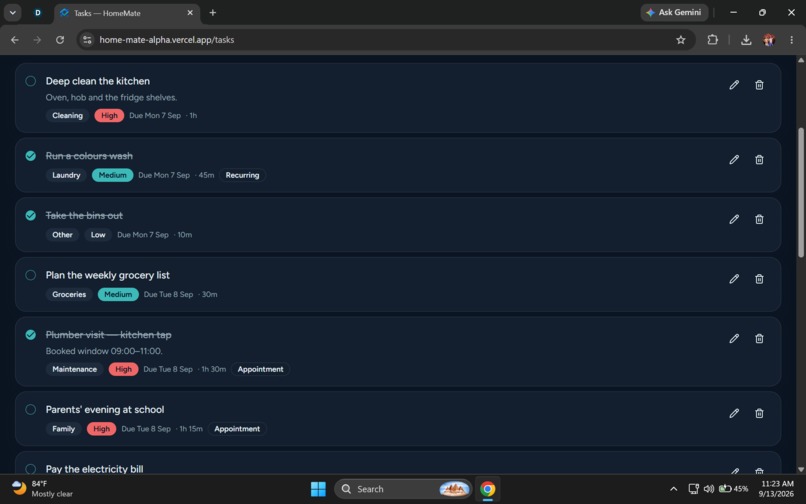This screenshot has height=504, width=806.
Task: Click the Other category tag
Action: (x=62, y=235)
